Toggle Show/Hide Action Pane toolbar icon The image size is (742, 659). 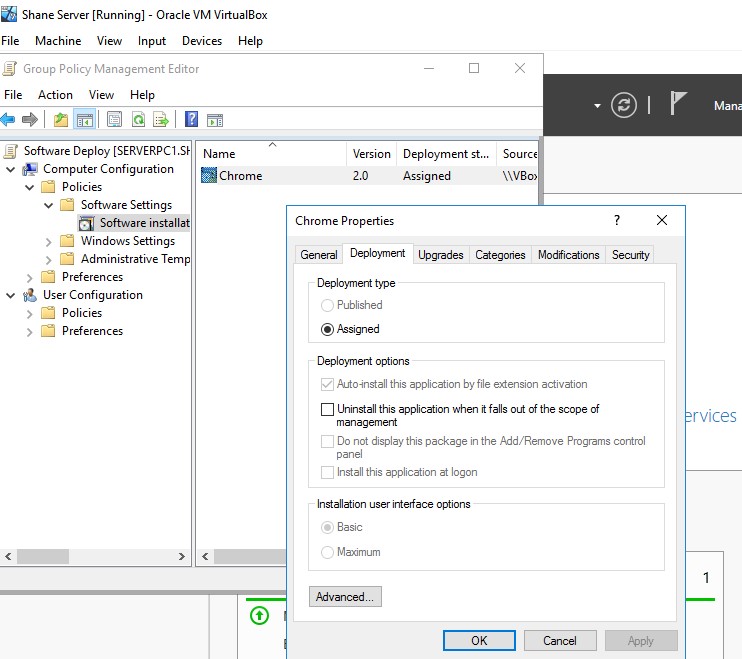click(215, 120)
